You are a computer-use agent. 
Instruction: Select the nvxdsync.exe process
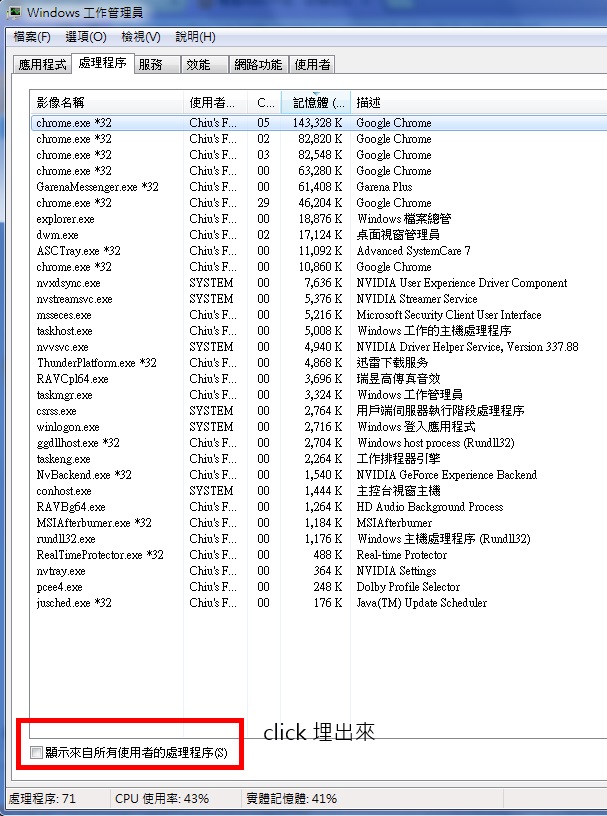coord(318,283)
